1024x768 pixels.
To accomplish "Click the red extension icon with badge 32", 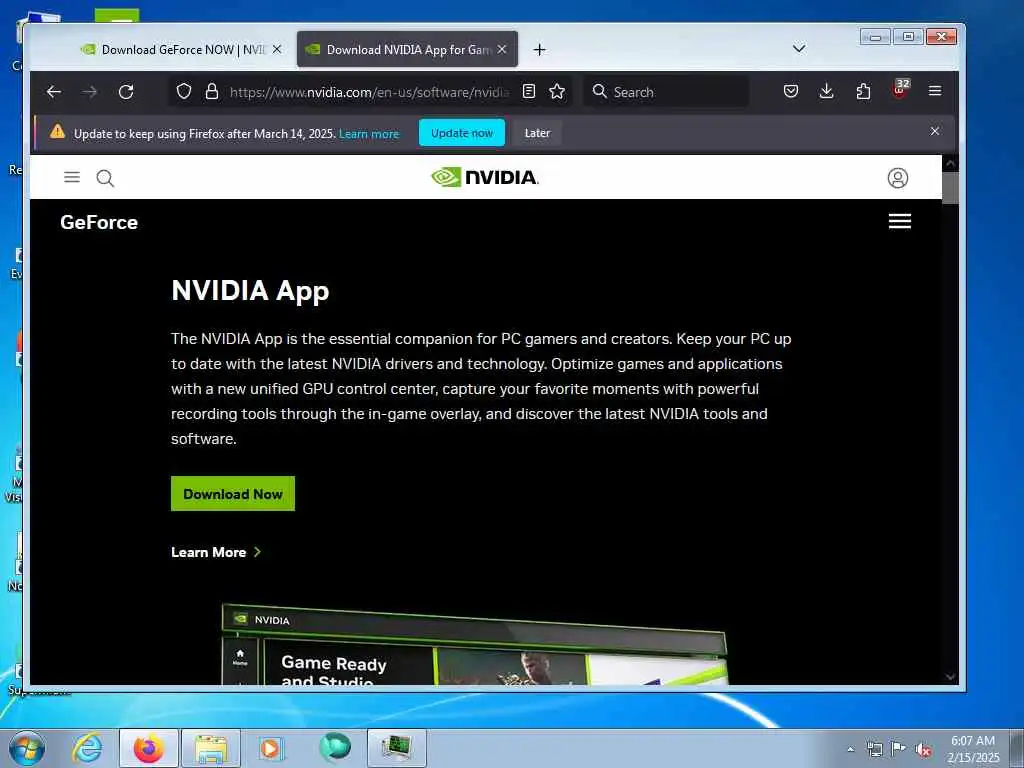I will pos(900,90).
